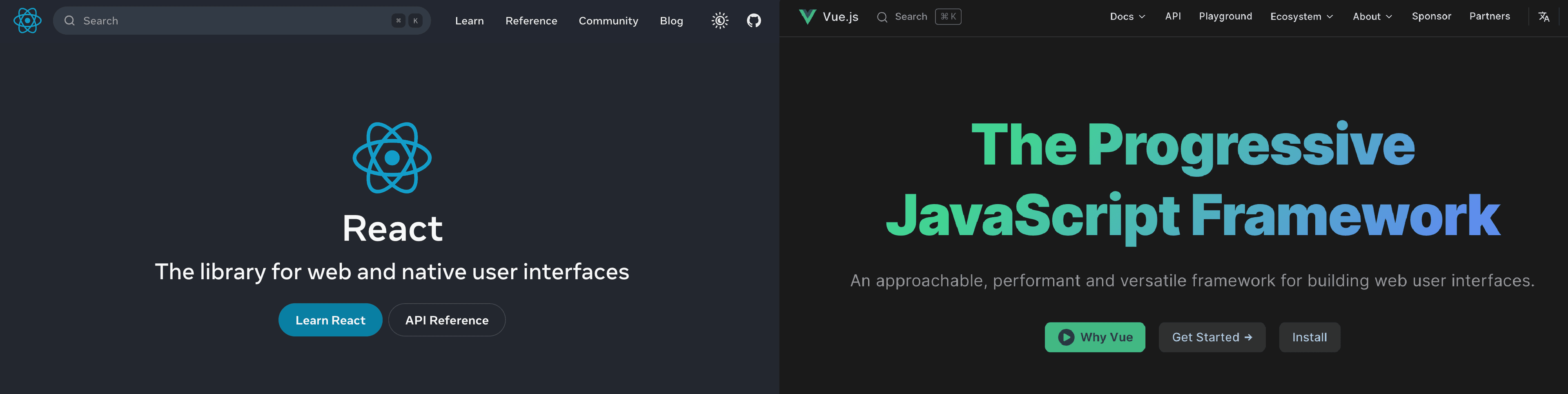
Task: Open the Vue search box
Action: pyautogui.click(x=918, y=17)
